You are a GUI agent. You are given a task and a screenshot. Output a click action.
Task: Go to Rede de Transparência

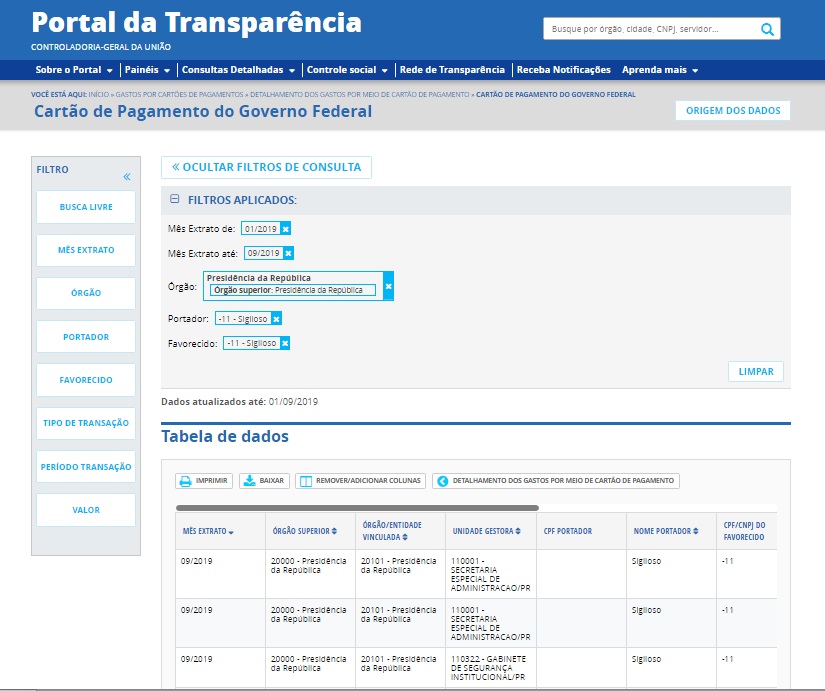pyautogui.click(x=452, y=70)
